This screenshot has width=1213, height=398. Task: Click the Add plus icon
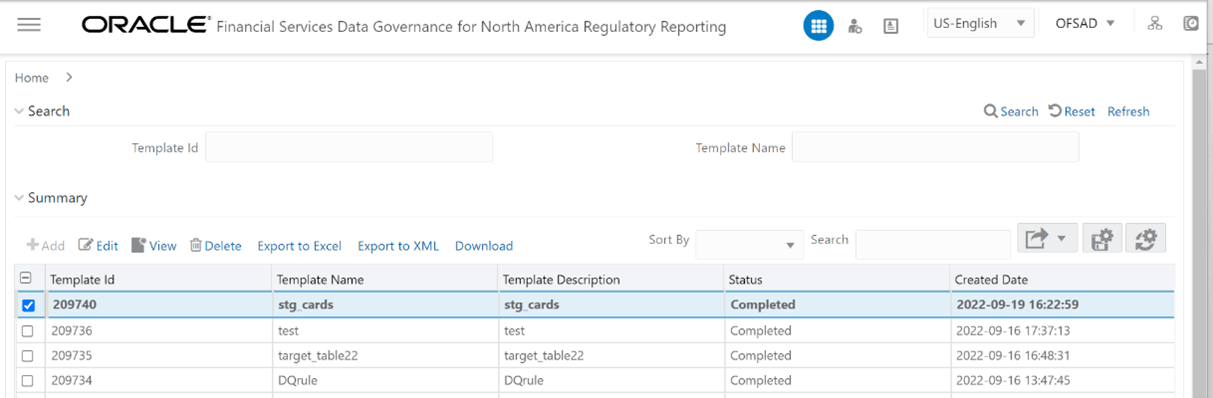(x=32, y=245)
